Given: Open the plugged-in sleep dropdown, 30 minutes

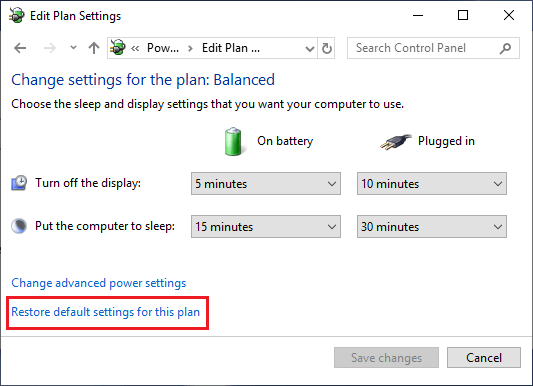Looking at the screenshot, I should 432,226.
